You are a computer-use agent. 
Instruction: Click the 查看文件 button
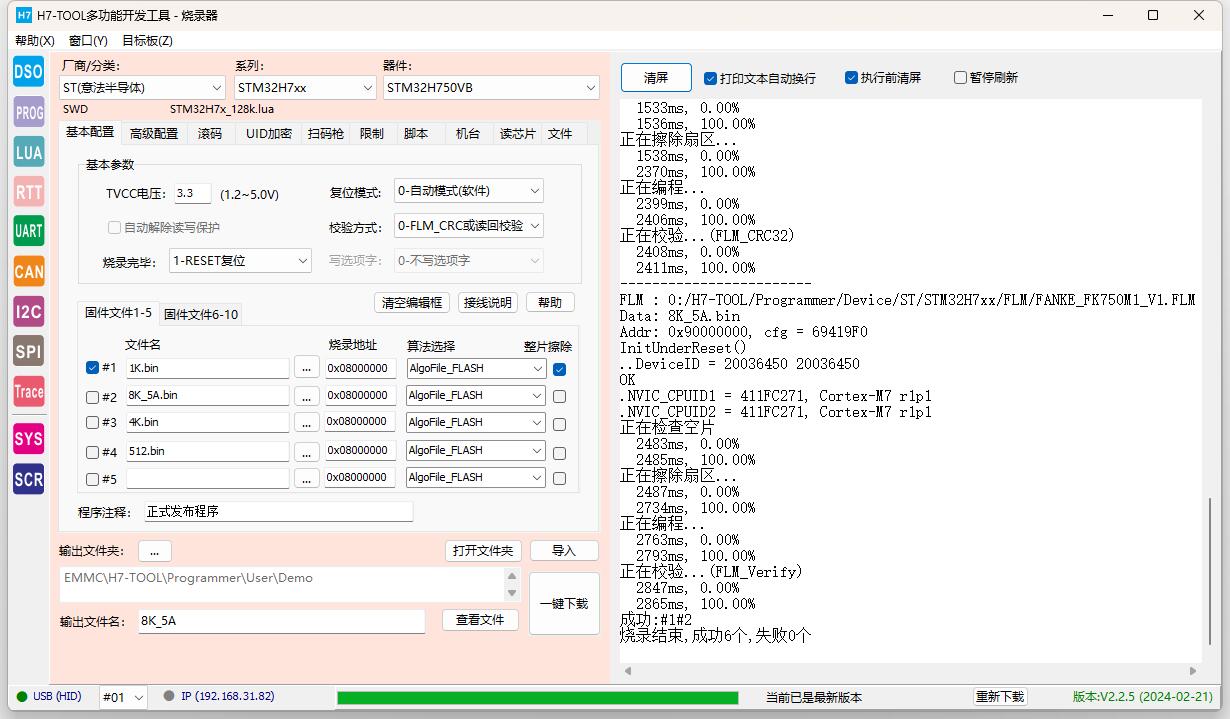480,620
